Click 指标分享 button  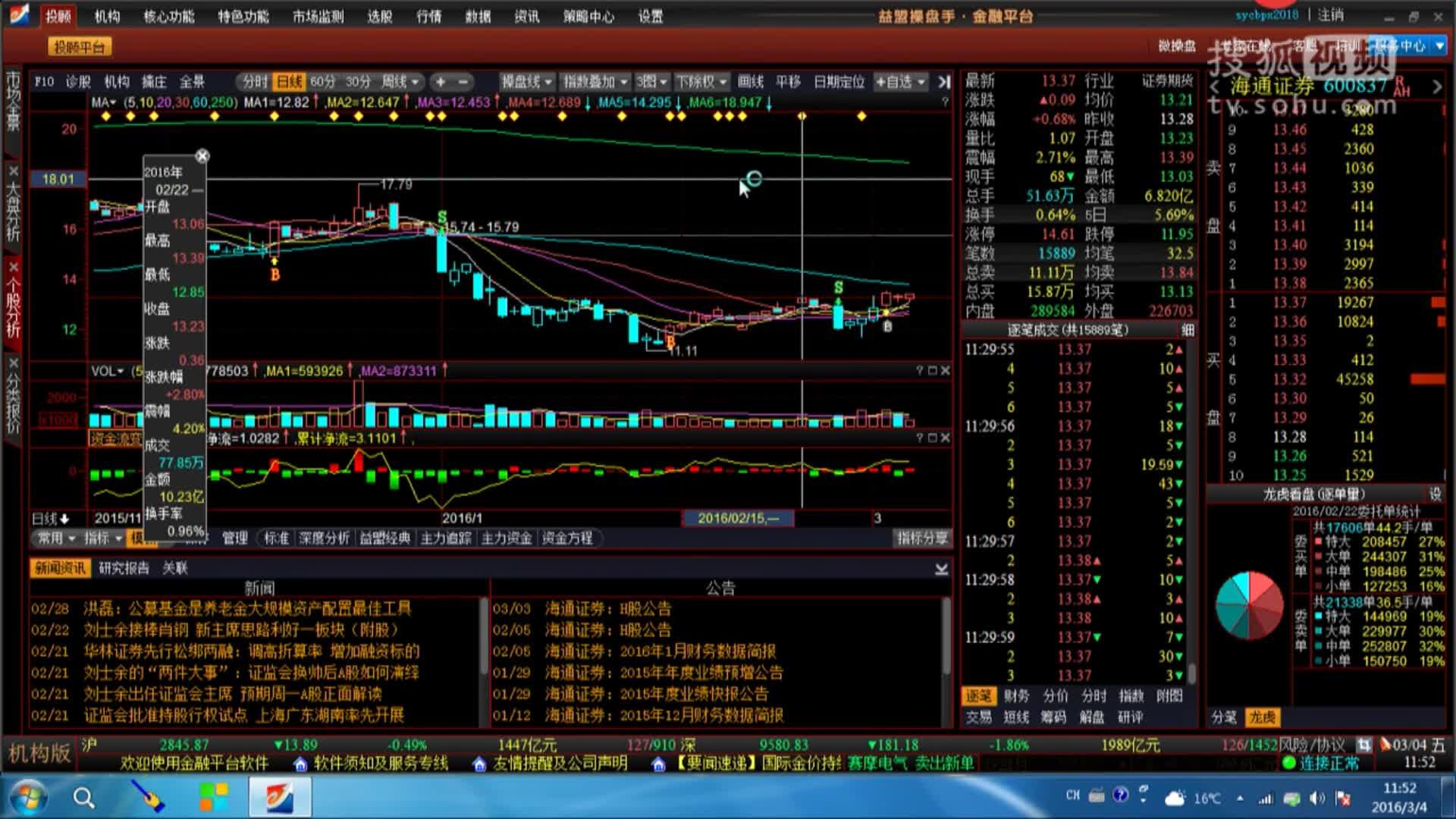pyautogui.click(x=922, y=538)
